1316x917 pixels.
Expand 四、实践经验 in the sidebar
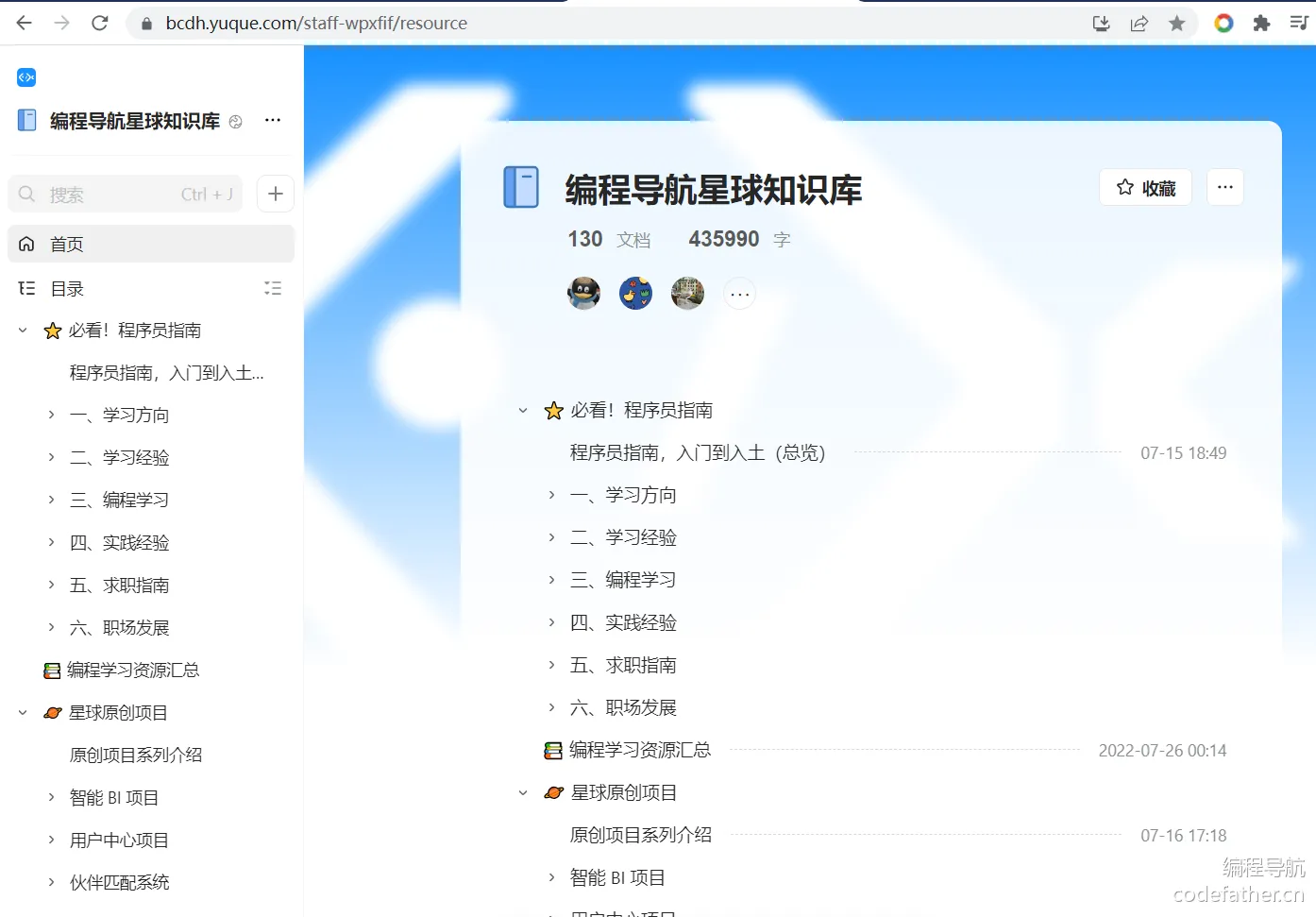51,542
